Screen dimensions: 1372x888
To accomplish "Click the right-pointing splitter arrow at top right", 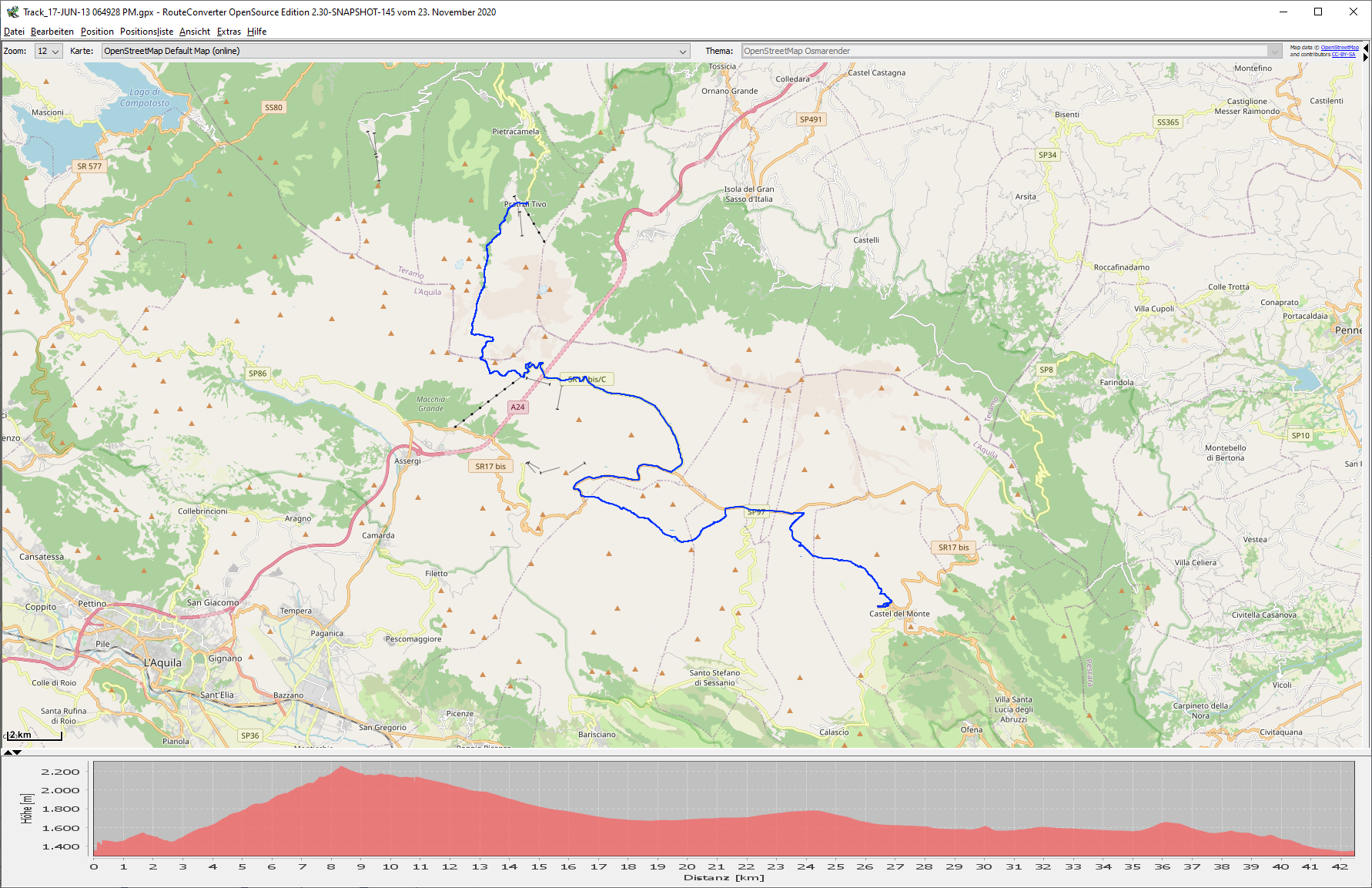I will point(1366,57).
